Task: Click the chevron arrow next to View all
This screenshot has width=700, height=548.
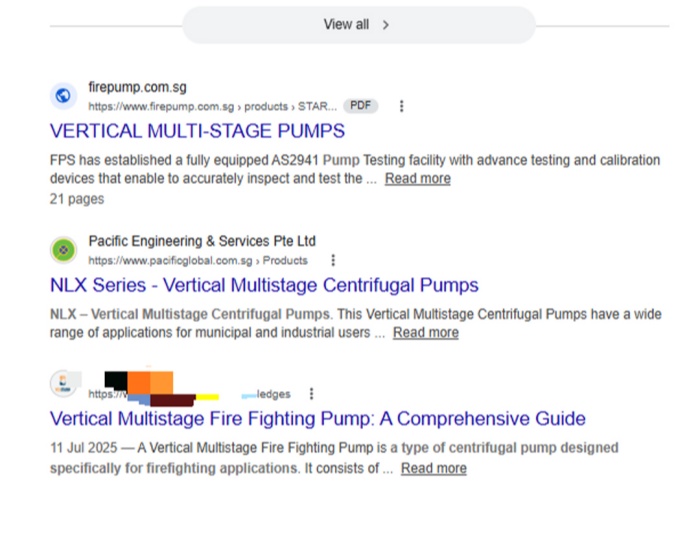Action: pos(386,25)
